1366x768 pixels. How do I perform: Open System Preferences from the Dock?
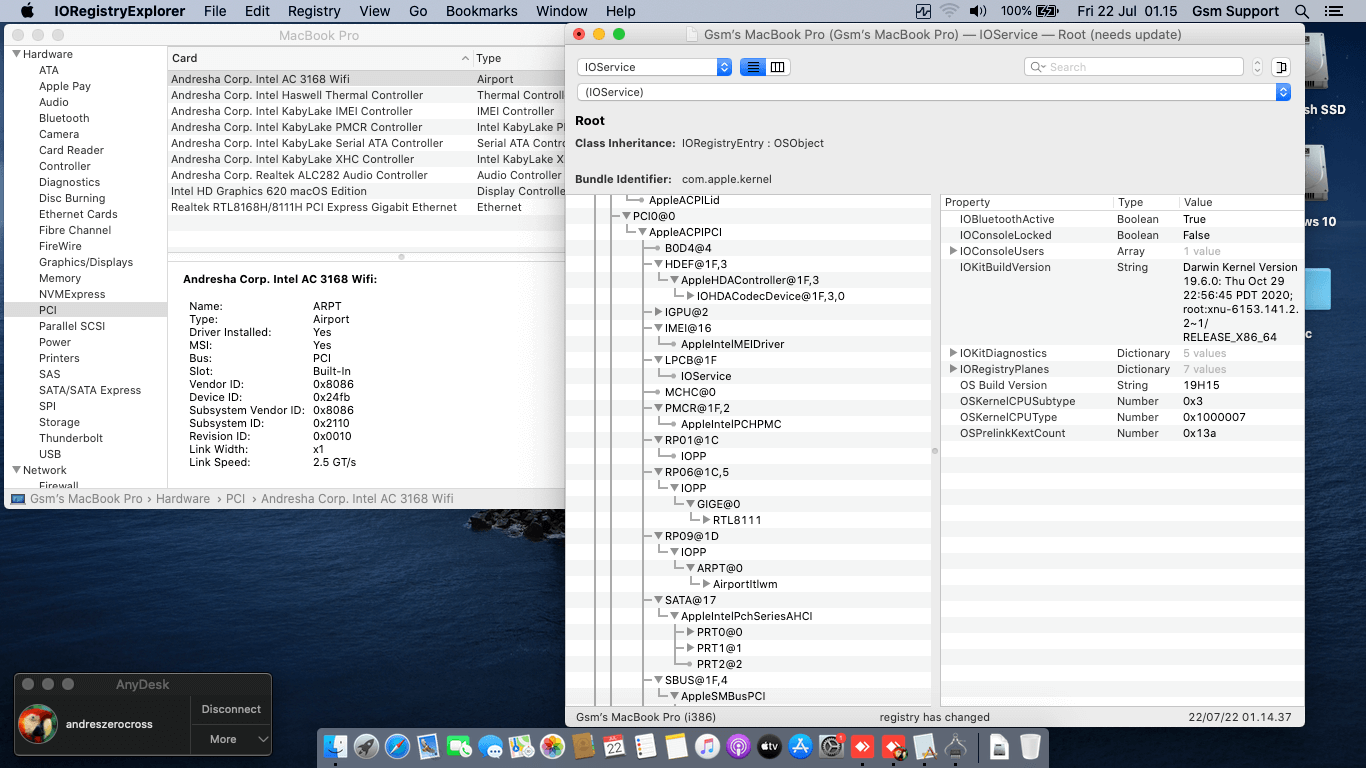(831, 746)
